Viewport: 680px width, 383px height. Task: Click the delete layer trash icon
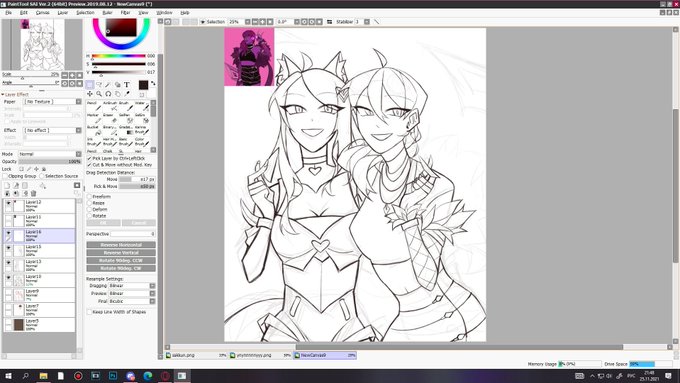point(33,193)
